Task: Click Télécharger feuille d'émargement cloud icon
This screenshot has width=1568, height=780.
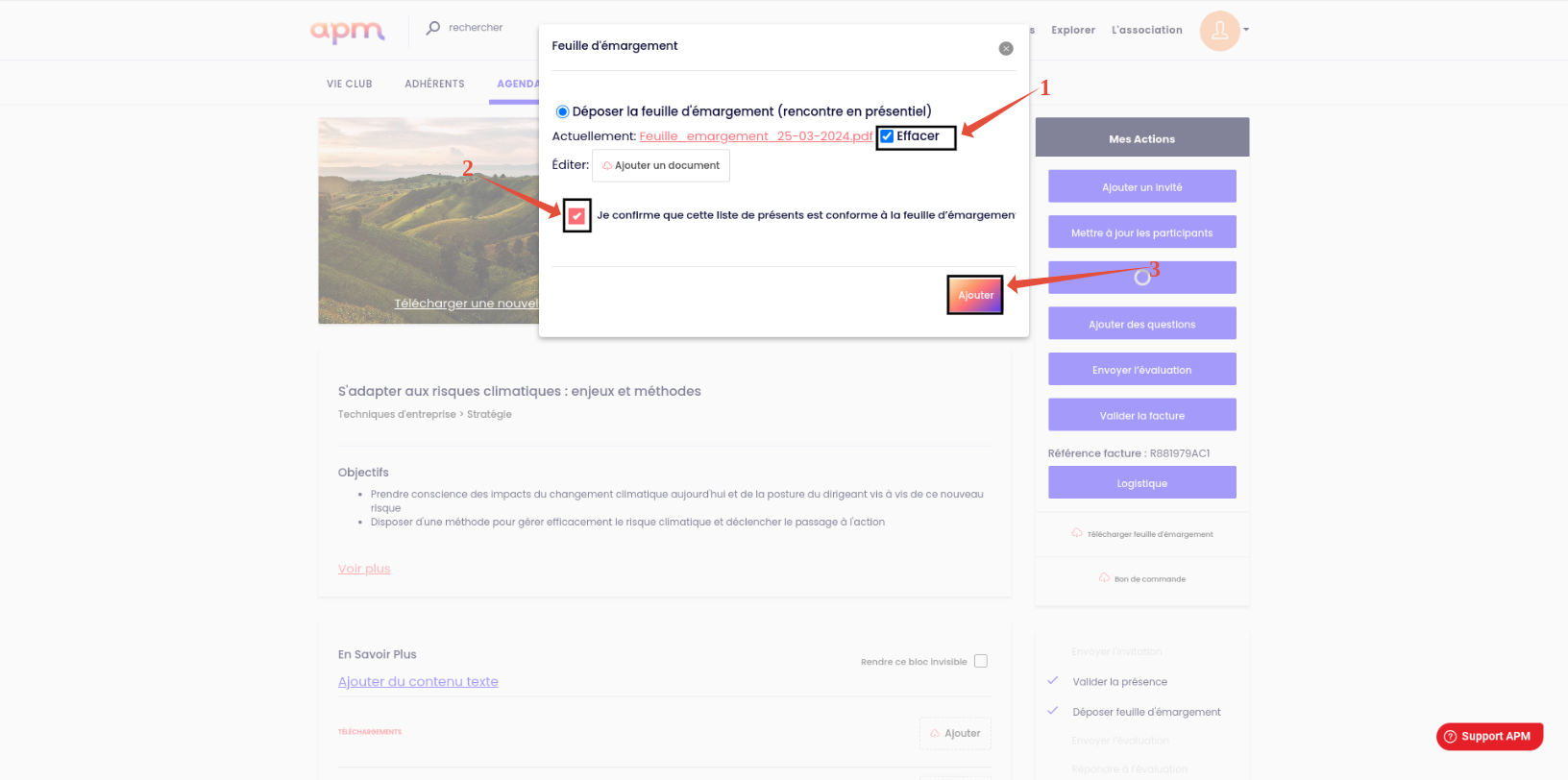Action: pyautogui.click(x=1077, y=533)
